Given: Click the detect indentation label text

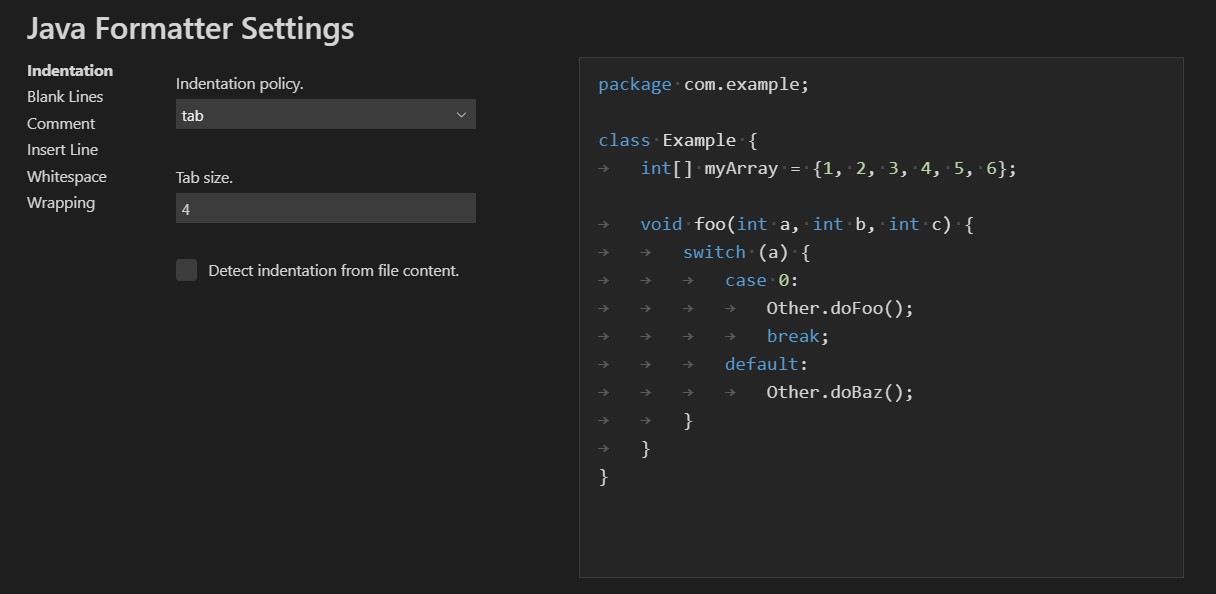Looking at the screenshot, I should coord(333,270).
